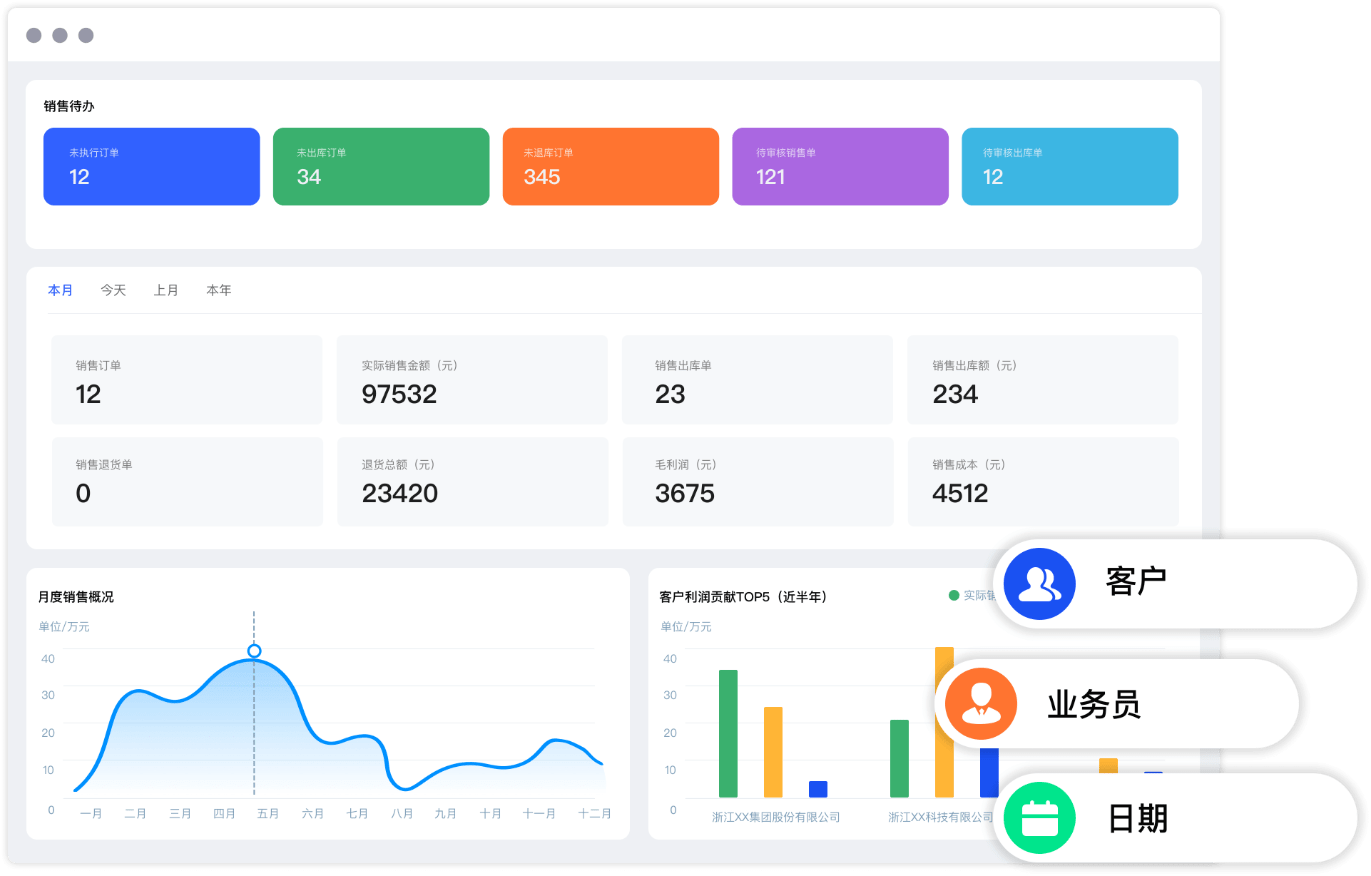Click the blue 客户 customer icon

[1039, 584]
